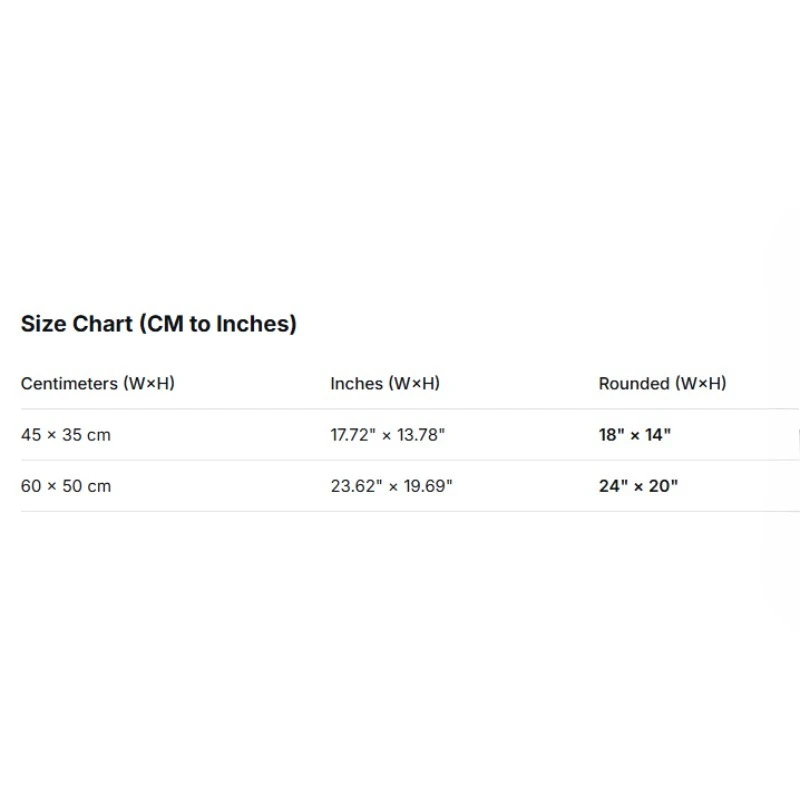The width and height of the screenshot is (800, 800).
Task: Click the first column's header text
Action: (98, 383)
